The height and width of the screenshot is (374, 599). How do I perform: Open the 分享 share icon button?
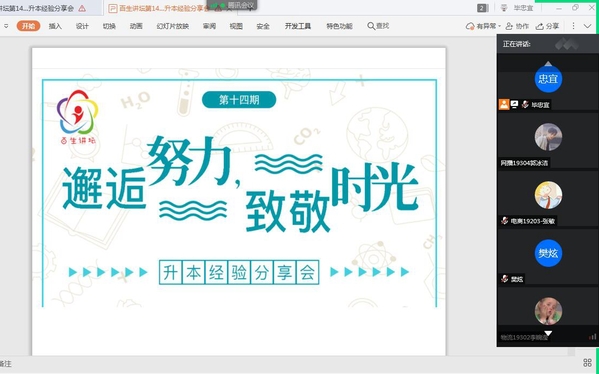(x=547, y=26)
